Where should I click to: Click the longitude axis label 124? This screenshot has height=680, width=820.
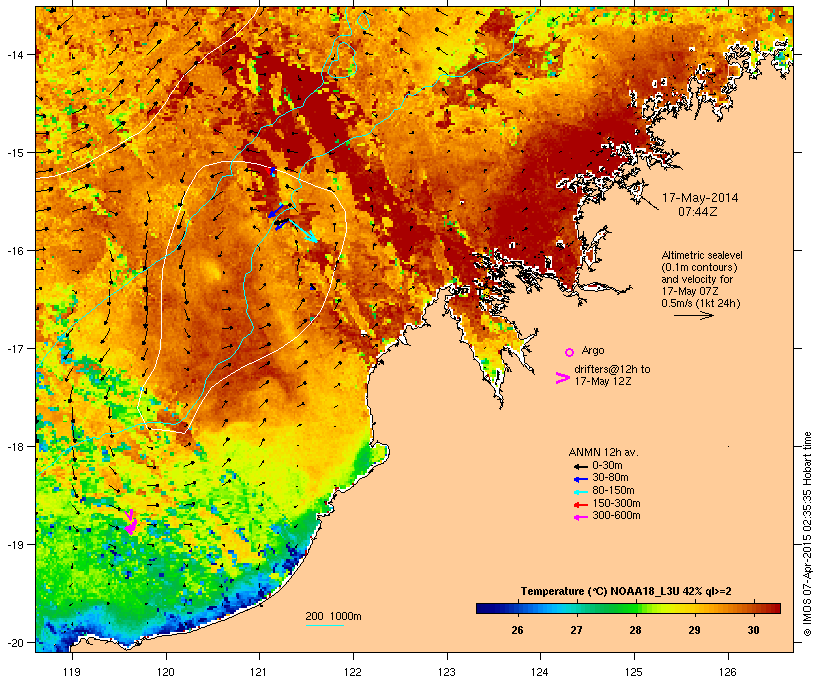tap(540, 672)
